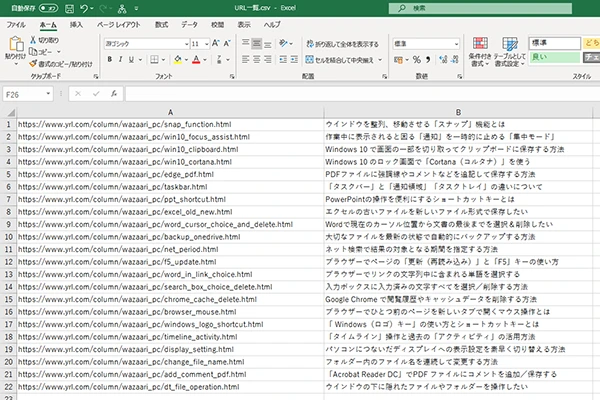Open 条件付き書式 conditional formatting
Viewport: 600px width, 400px height.
(x=480, y=52)
